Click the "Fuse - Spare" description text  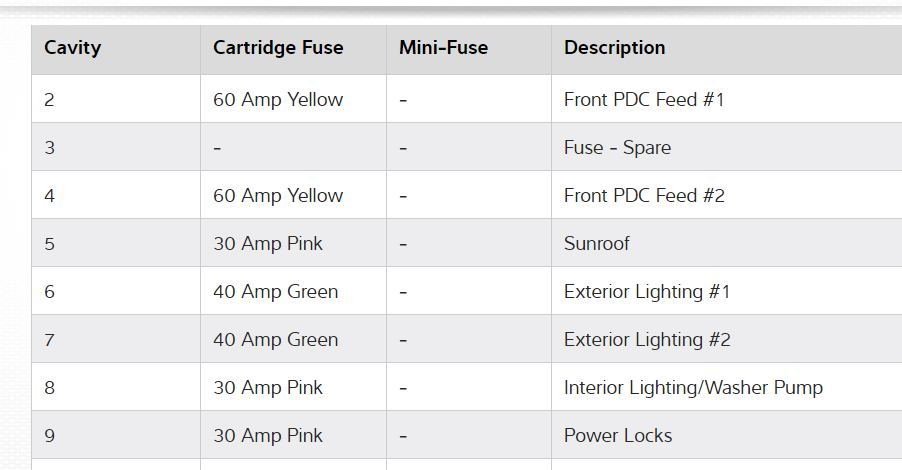pos(617,148)
